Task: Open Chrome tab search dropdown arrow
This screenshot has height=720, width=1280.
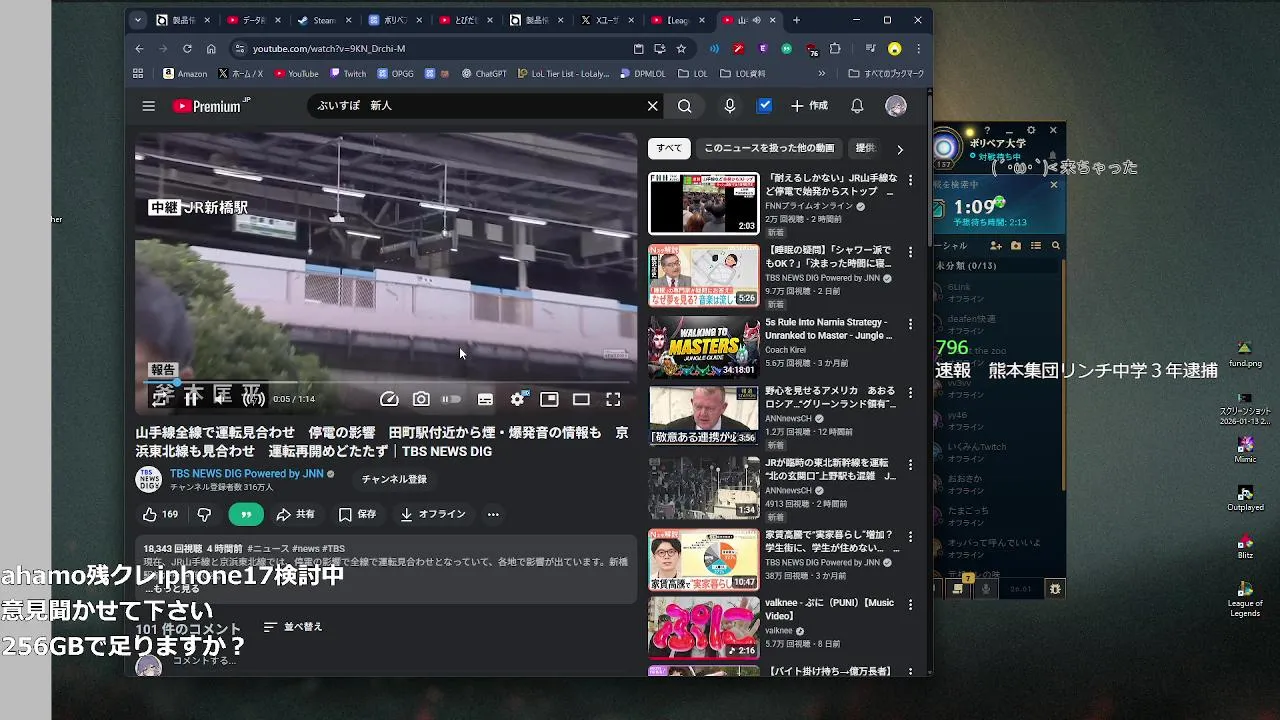Action: [x=138, y=20]
